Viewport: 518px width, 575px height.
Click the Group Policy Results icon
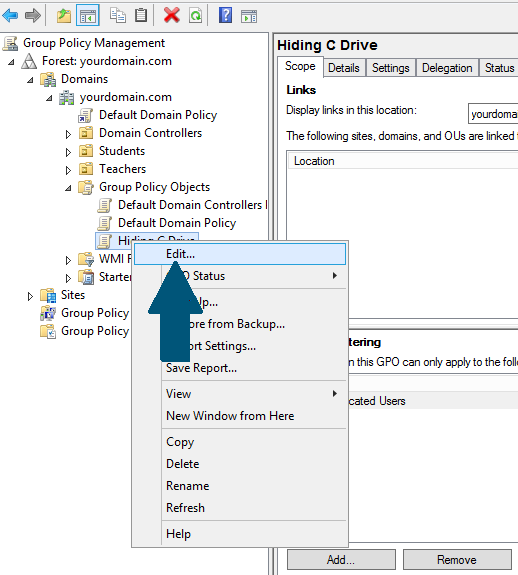(x=48, y=331)
